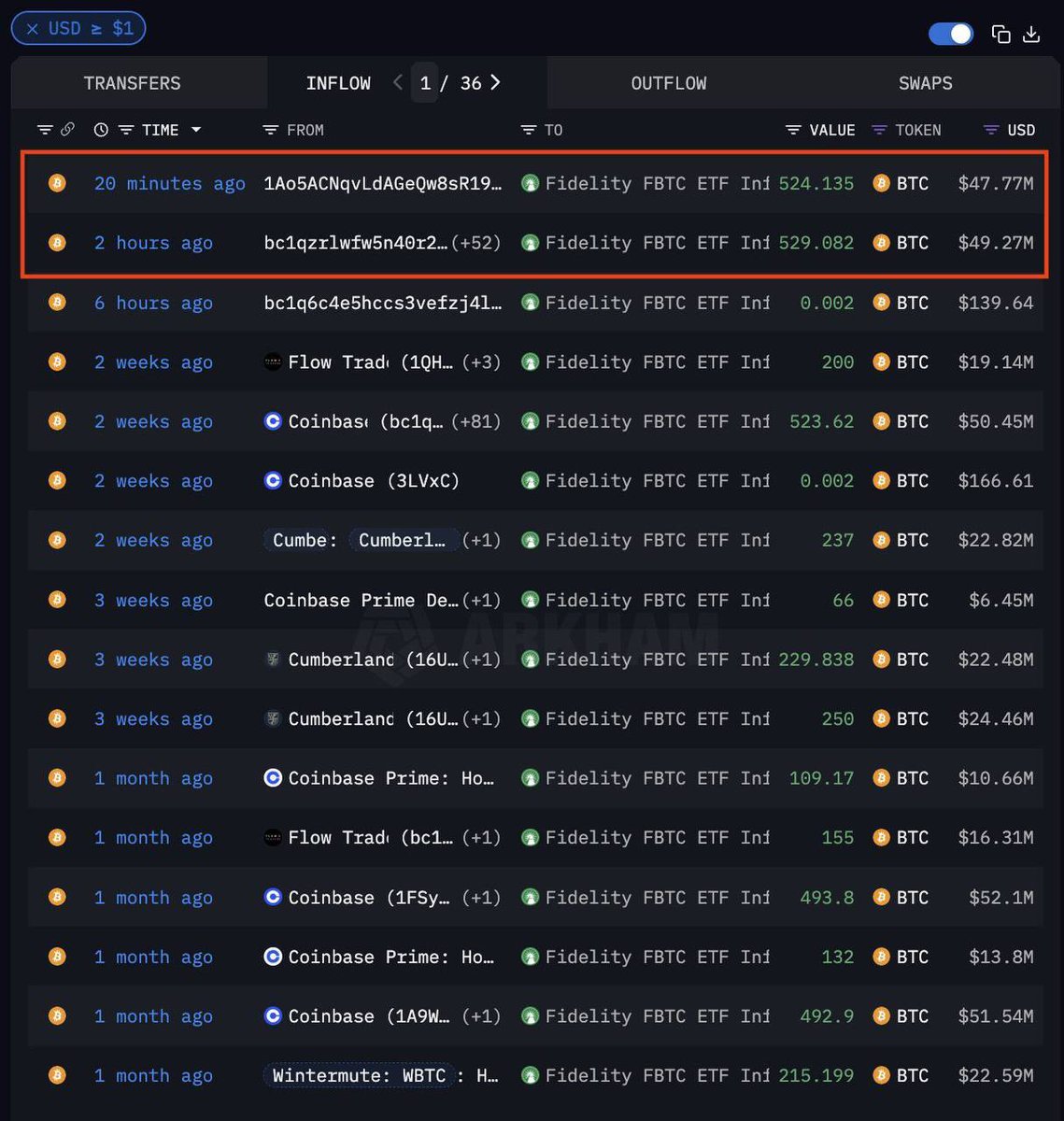Select the $6.45M USD cell

1001,601
